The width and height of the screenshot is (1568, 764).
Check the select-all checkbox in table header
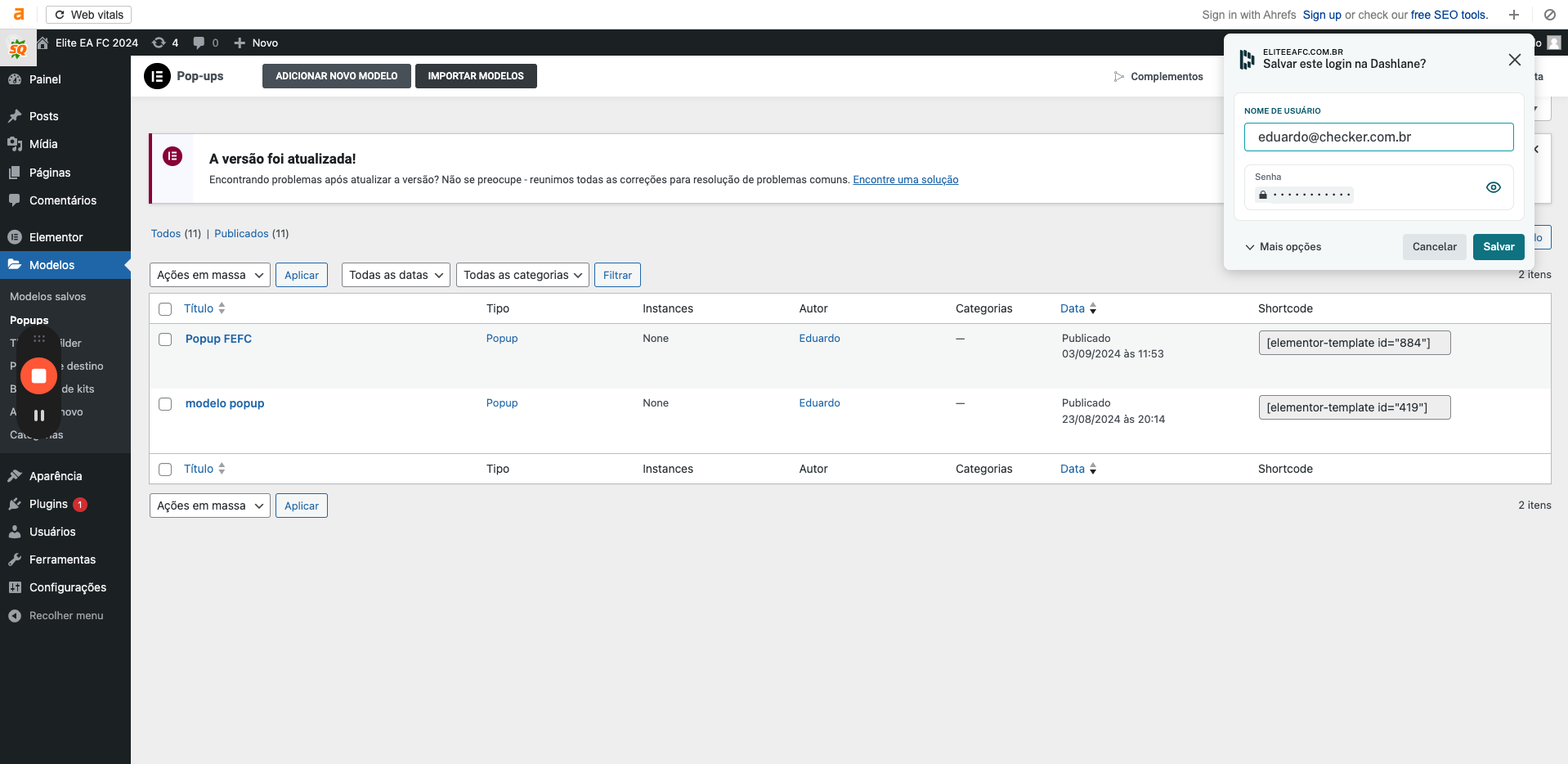tap(165, 309)
